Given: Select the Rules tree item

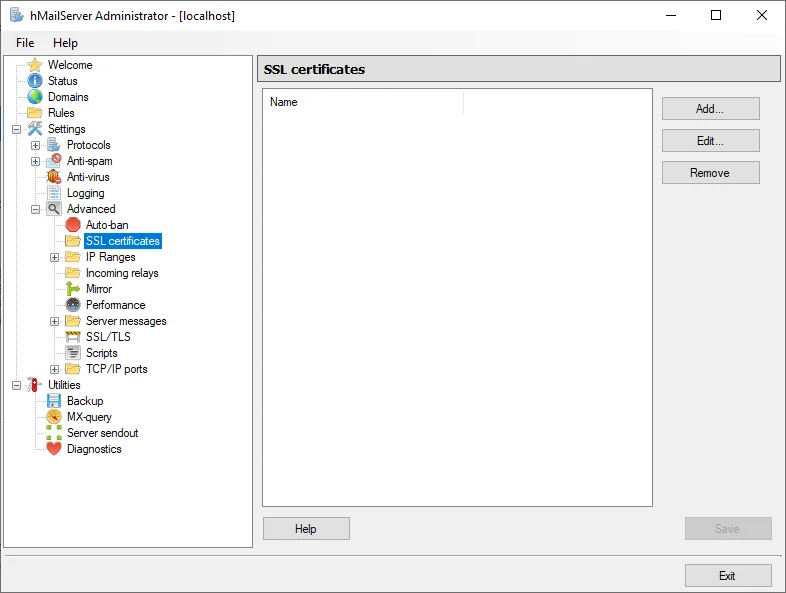Looking at the screenshot, I should point(61,113).
